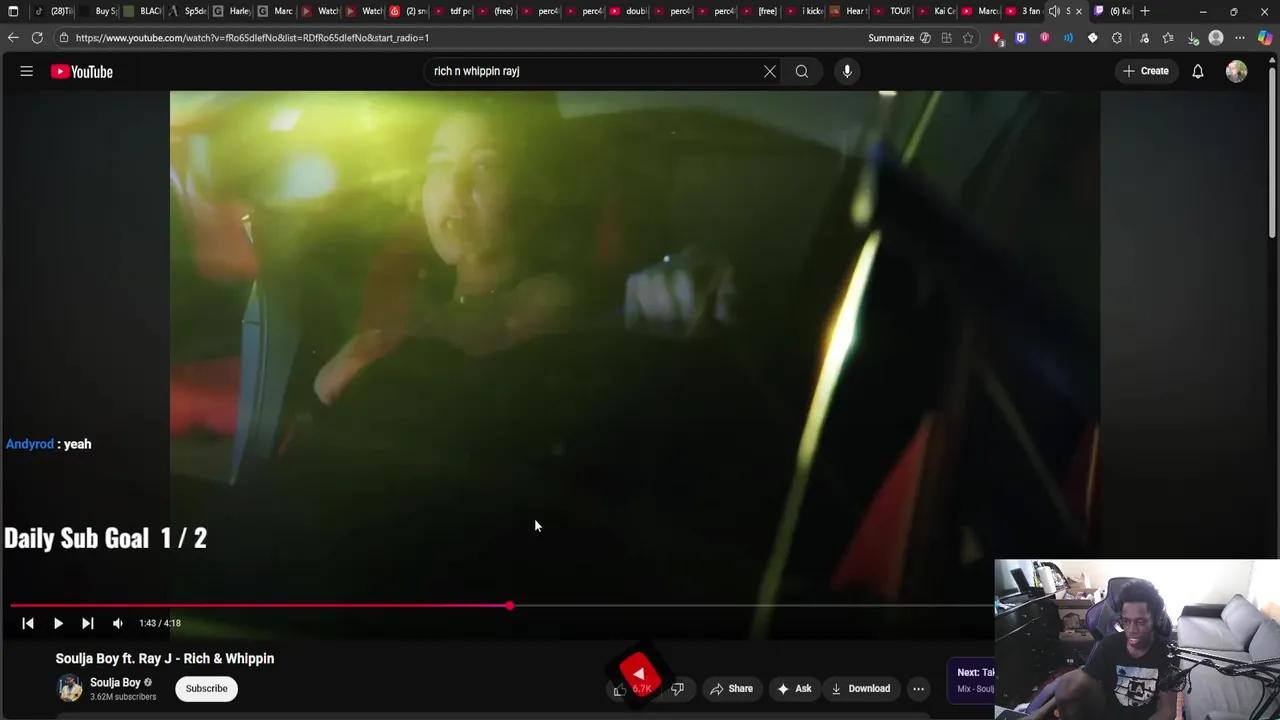This screenshot has height=720, width=1280.
Task: Open the 'Next:' mix playlist panel
Action: [971, 680]
